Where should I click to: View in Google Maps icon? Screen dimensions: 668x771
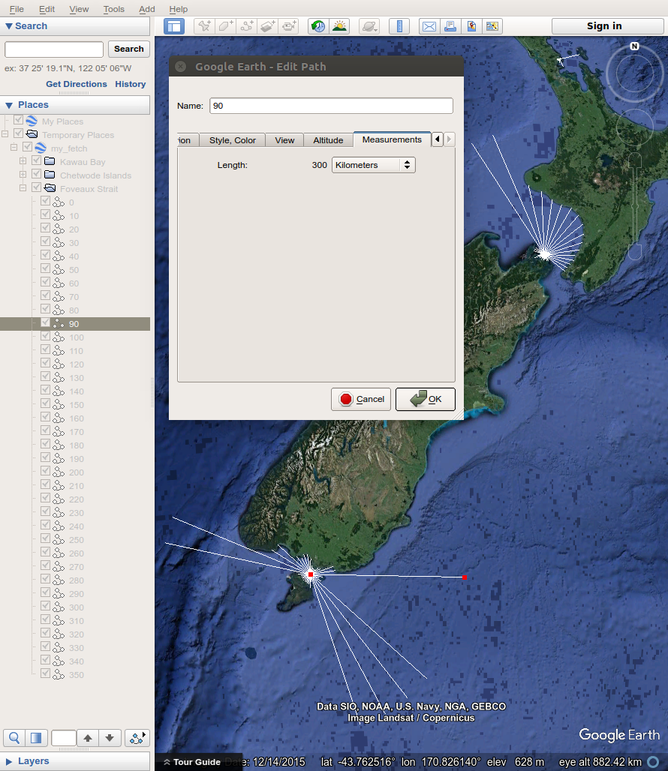click(492, 26)
